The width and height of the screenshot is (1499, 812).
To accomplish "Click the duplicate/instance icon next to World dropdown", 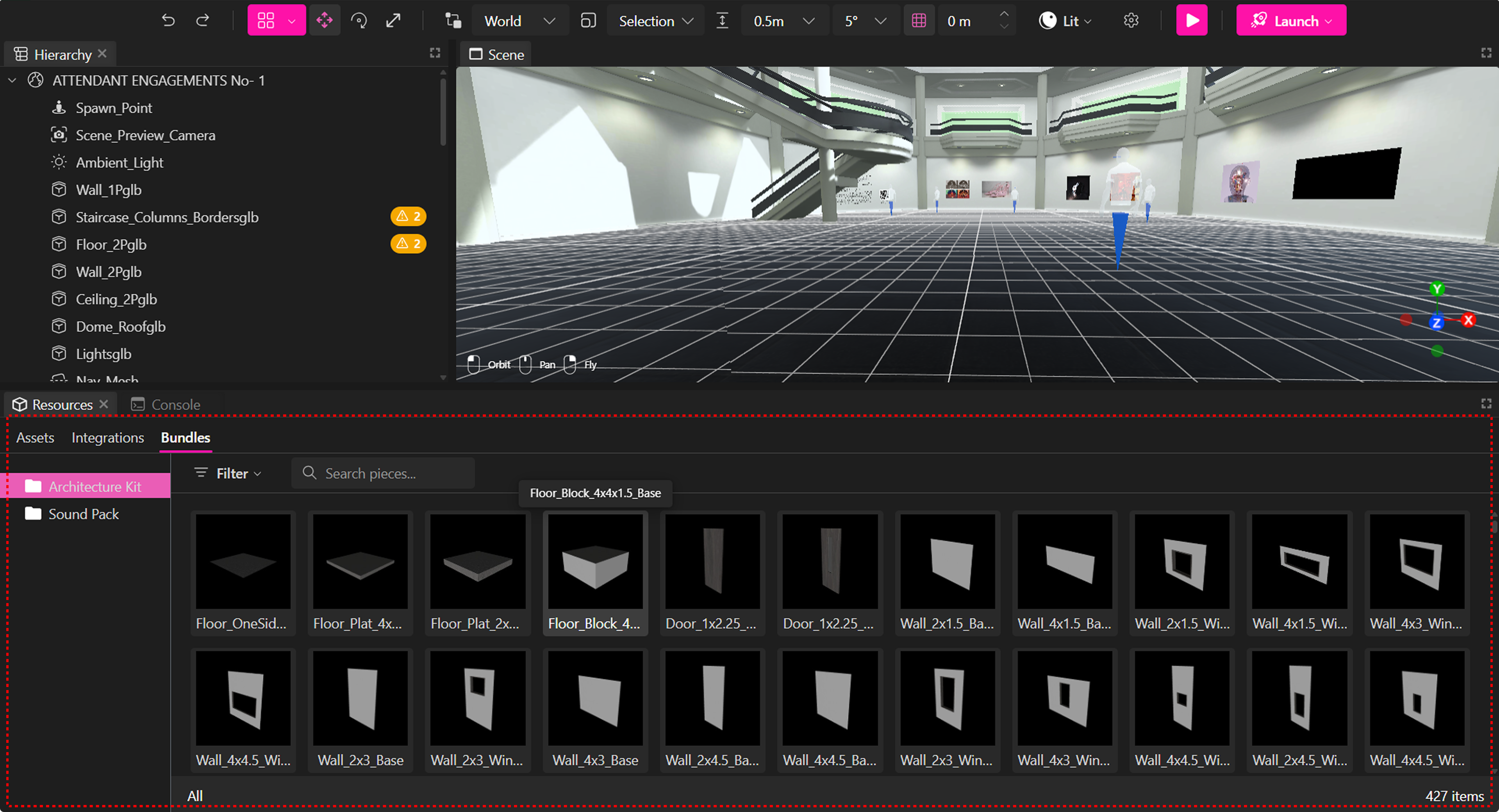I will tap(588, 20).
